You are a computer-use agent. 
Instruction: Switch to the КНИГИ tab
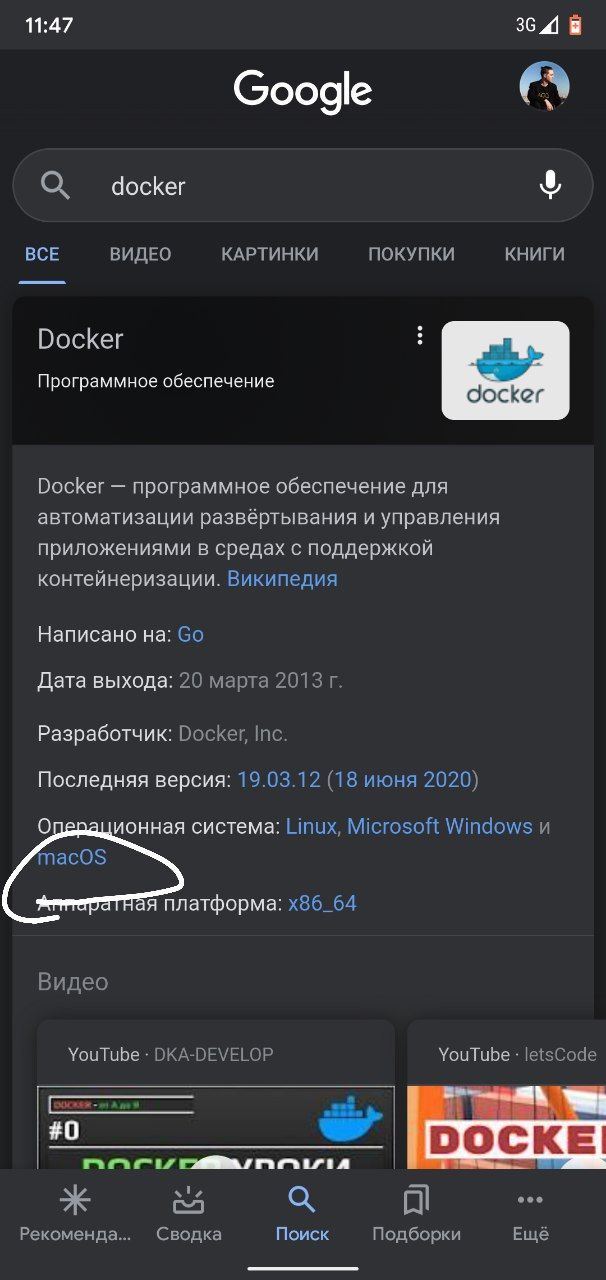pos(534,254)
